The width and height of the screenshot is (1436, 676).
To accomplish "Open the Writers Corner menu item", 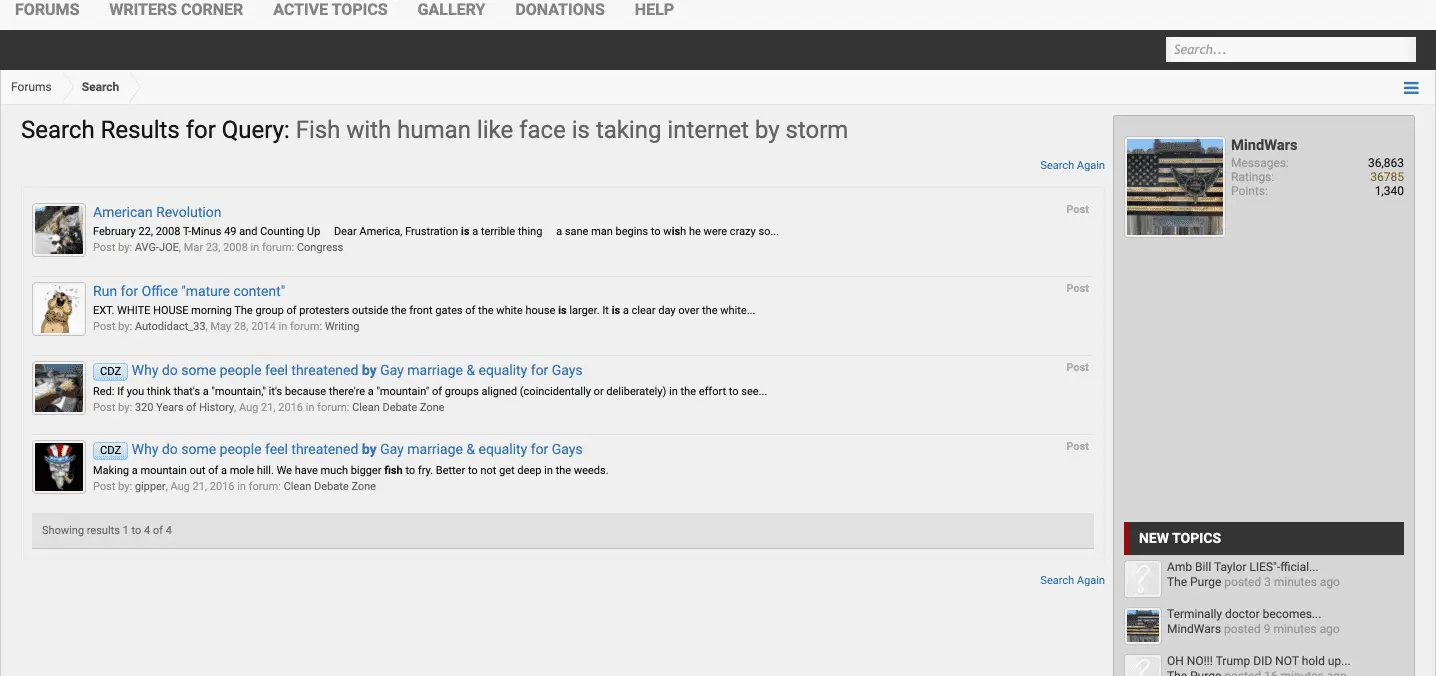I will click(x=176, y=10).
